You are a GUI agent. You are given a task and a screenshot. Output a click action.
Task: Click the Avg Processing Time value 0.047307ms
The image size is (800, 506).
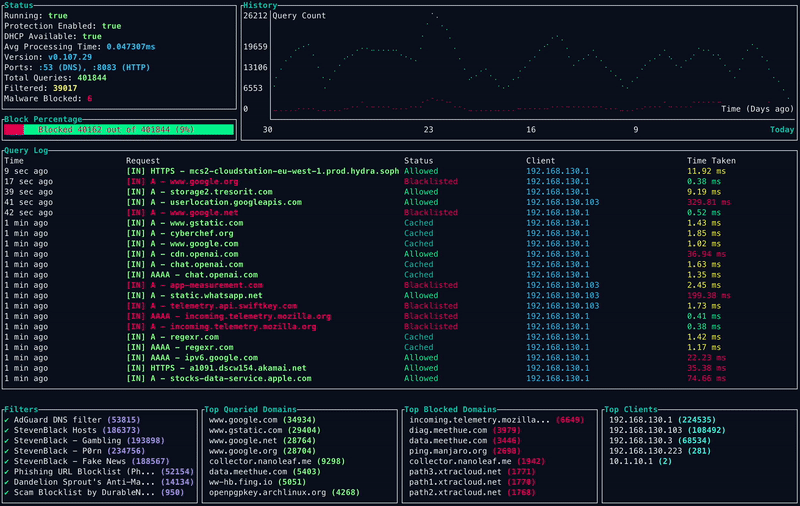(x=131, y=47)
